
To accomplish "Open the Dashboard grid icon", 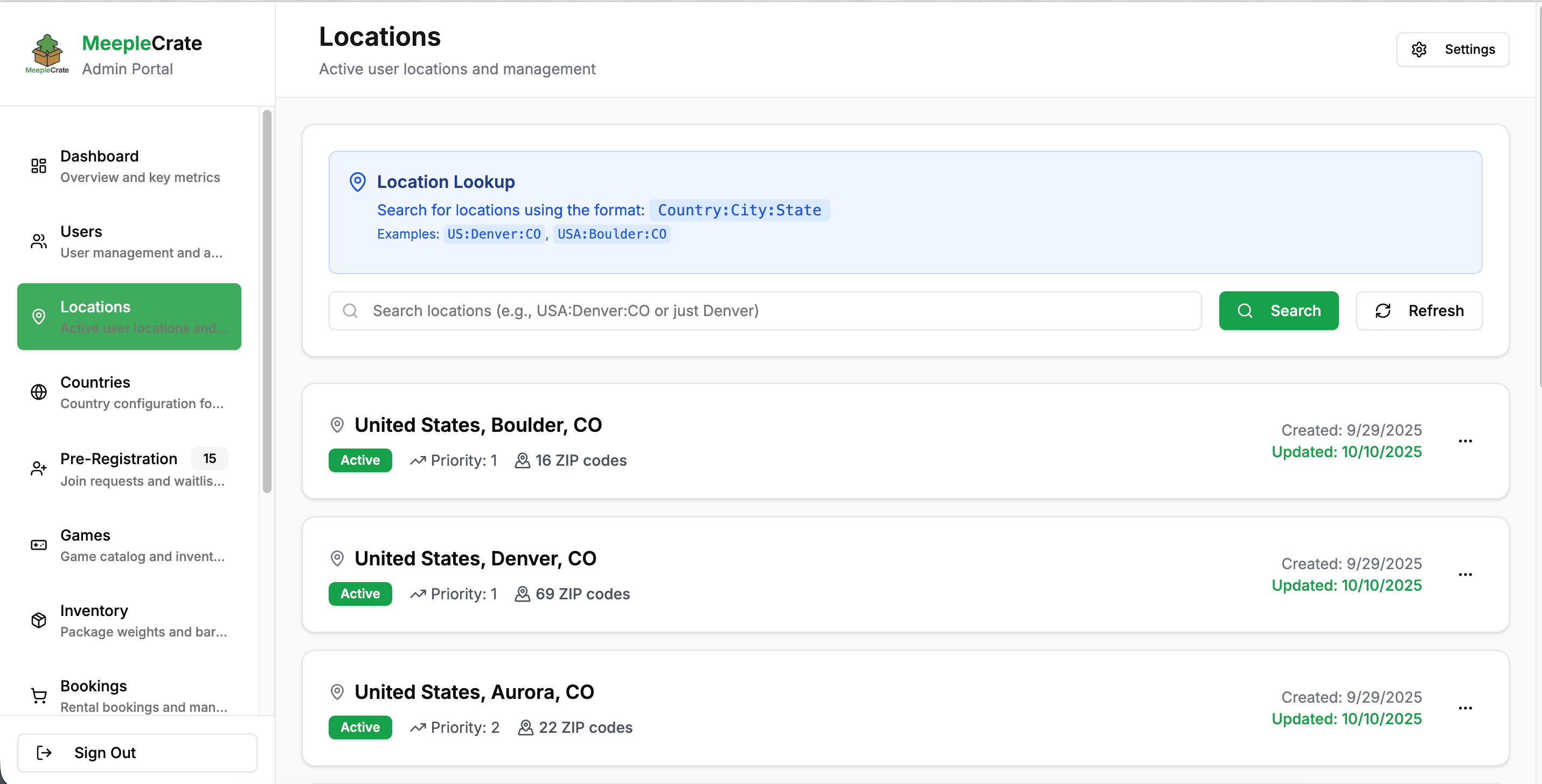I will point(39,166).
